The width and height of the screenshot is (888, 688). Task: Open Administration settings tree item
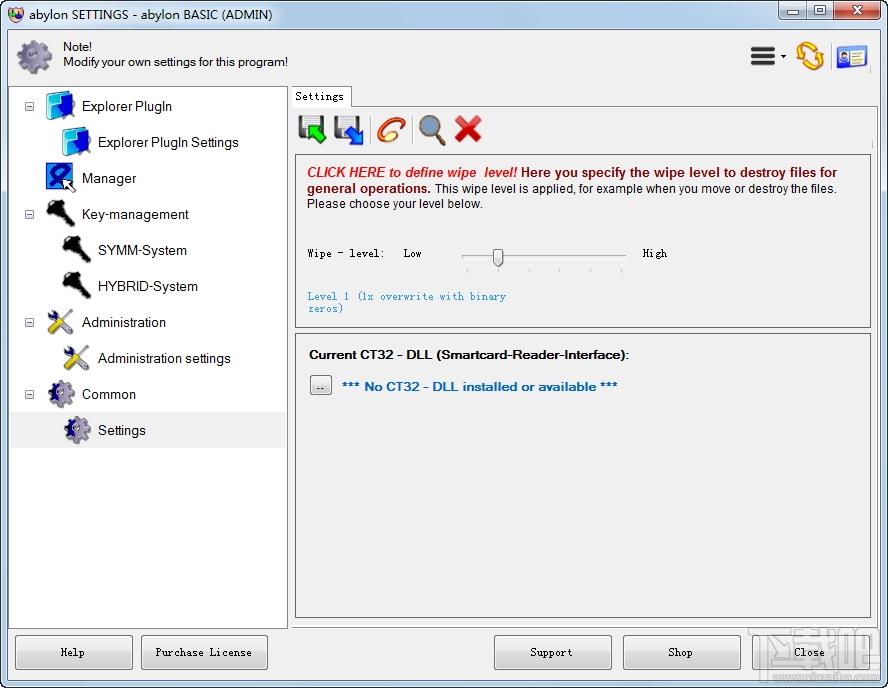(164, 358)
